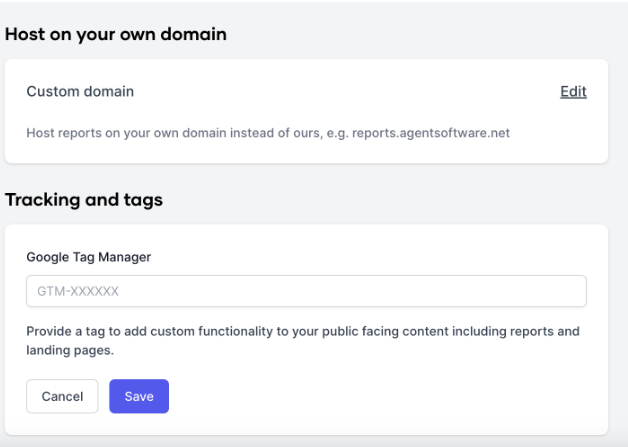Click the 'landing pages.' line of help text
Screen dimensions: 628x447
pyautogui.click(x=70, y=350)
